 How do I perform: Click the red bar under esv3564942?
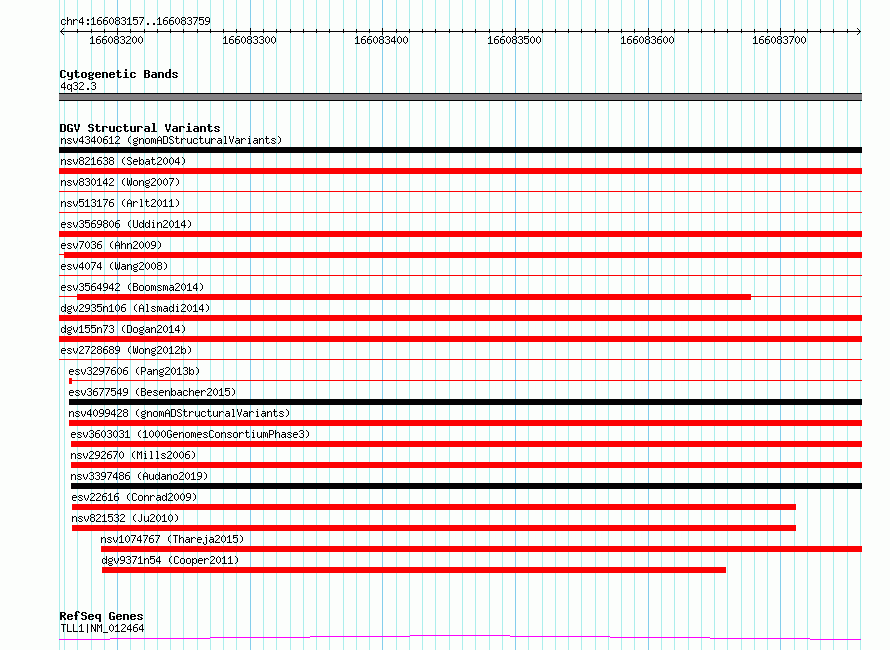(x=414, y=297)
